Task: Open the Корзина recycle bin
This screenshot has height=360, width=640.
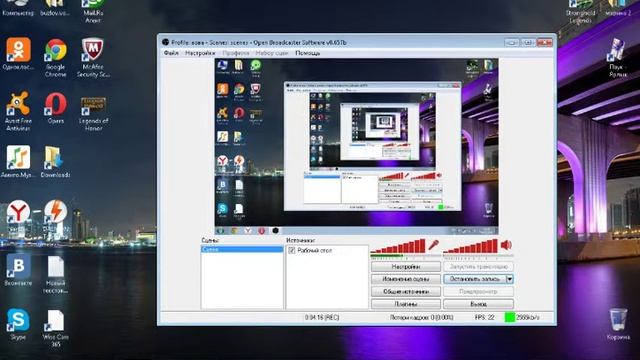Action: (618, 324)
